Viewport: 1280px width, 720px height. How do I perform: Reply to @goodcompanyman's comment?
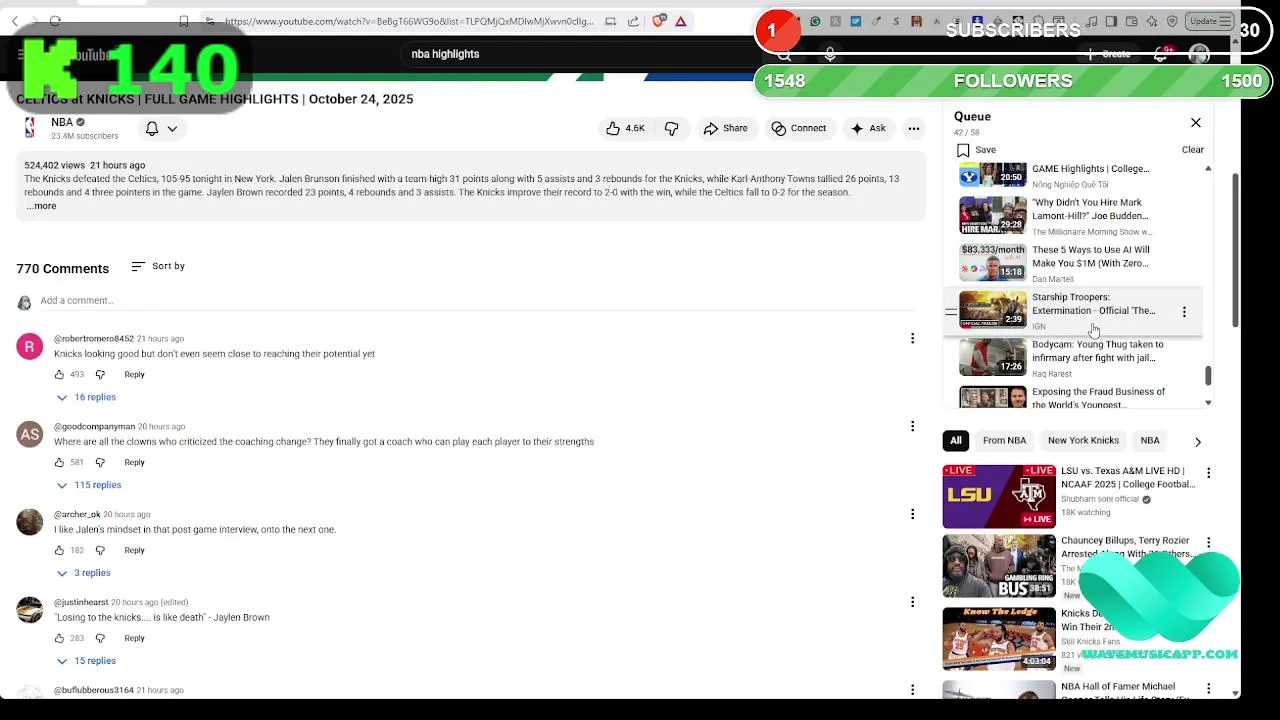[x=134, y=462]
